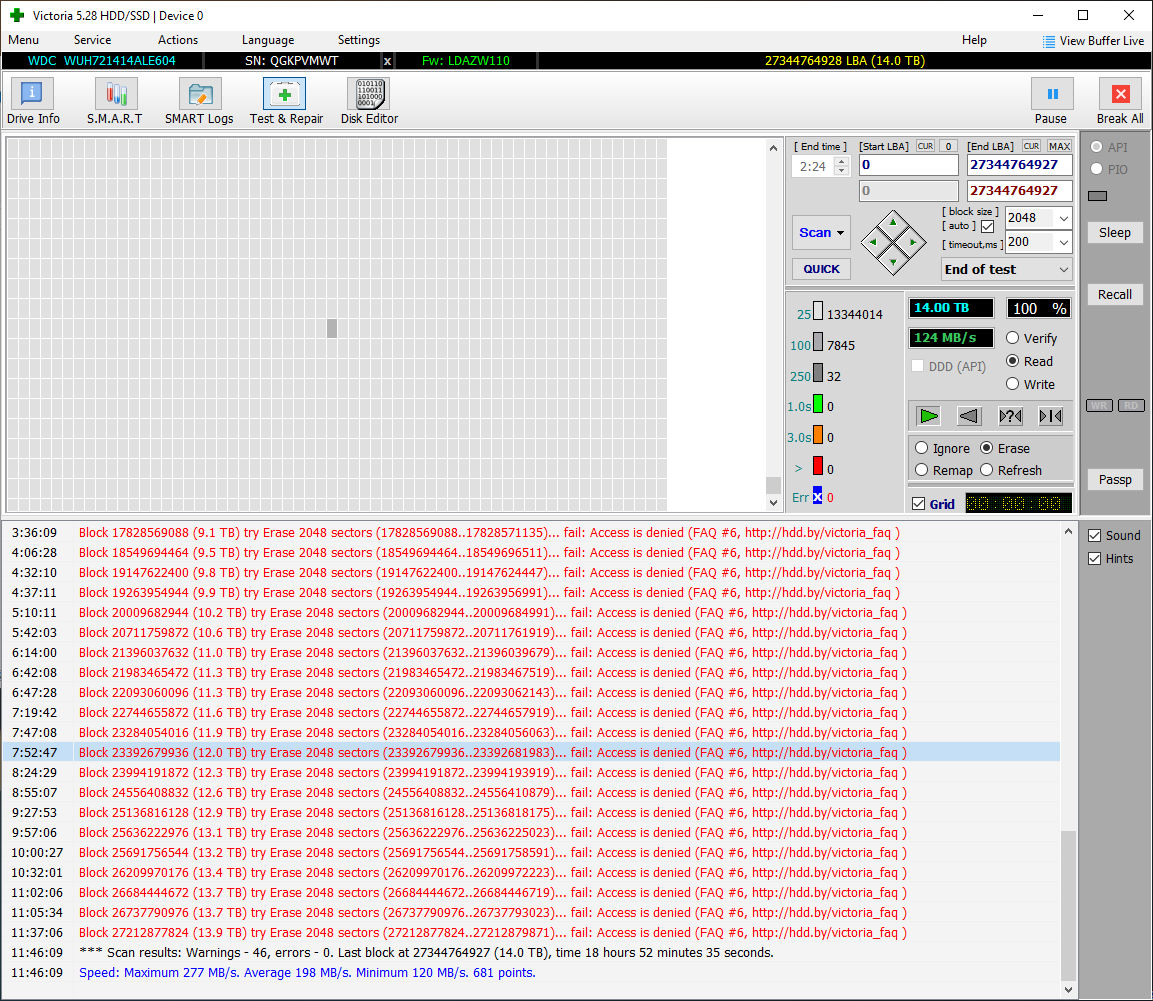
Task: Select the 7:52:47 log entry row
Action: point(530,752)
